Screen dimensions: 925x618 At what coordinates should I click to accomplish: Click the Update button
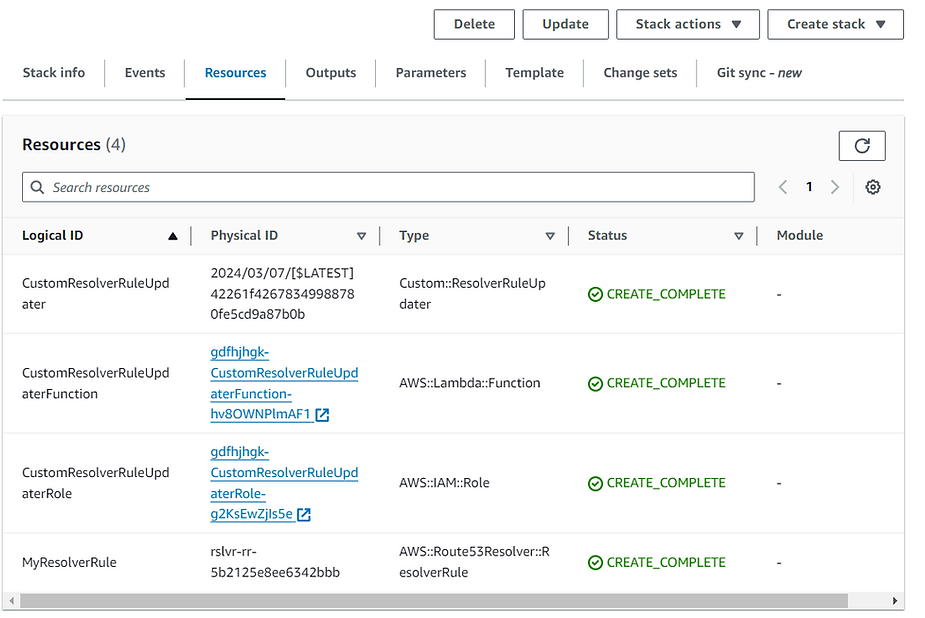tap(565, 24)
